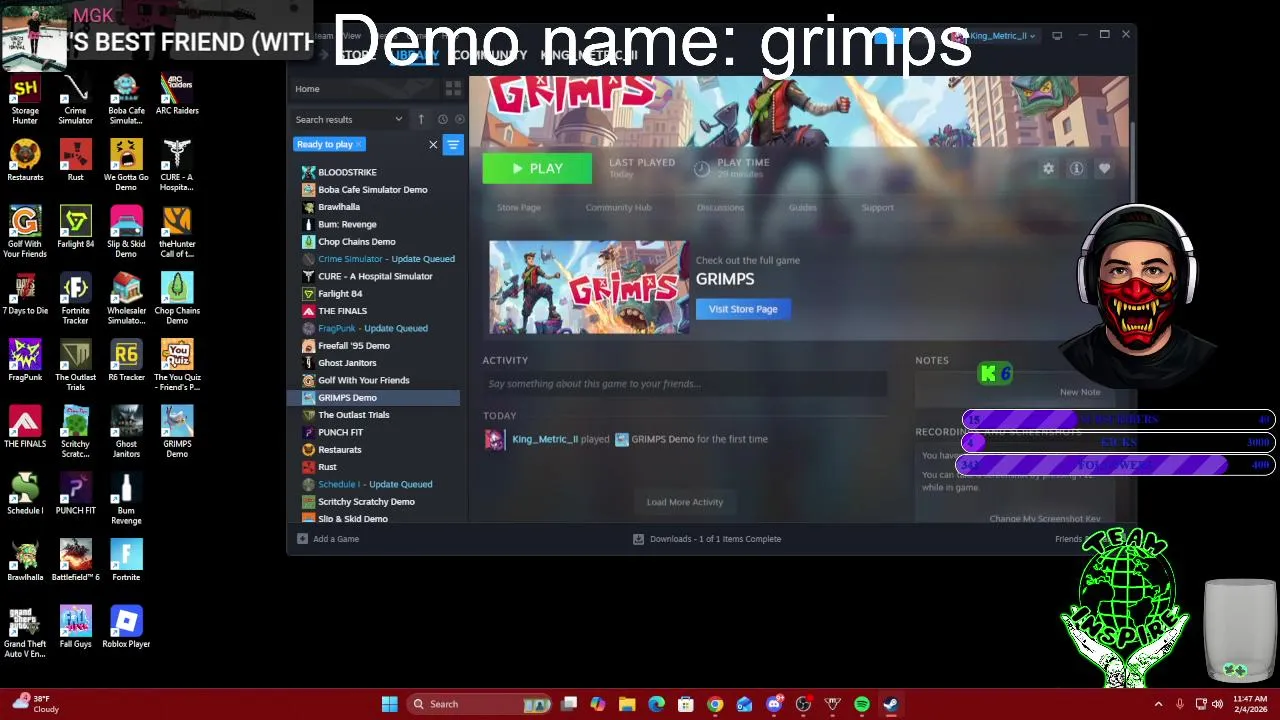Image resolution: width=1280 pixels, height=720 pixels.
Task: Select Boba Cafe Simulator Demo icon in library
Action: [308, 190]
